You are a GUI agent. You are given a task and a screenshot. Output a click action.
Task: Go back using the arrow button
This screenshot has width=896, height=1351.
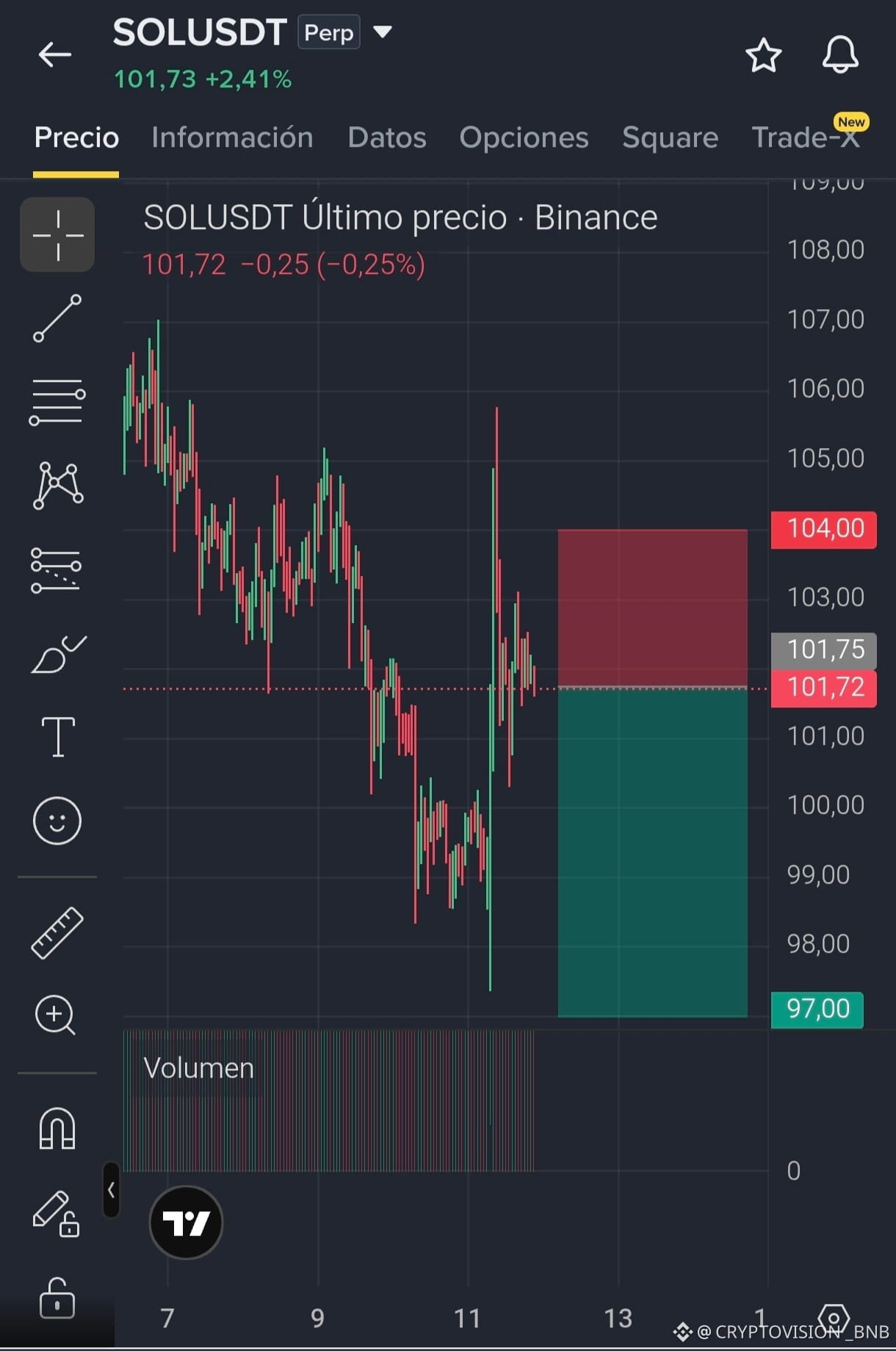point(55,54)
